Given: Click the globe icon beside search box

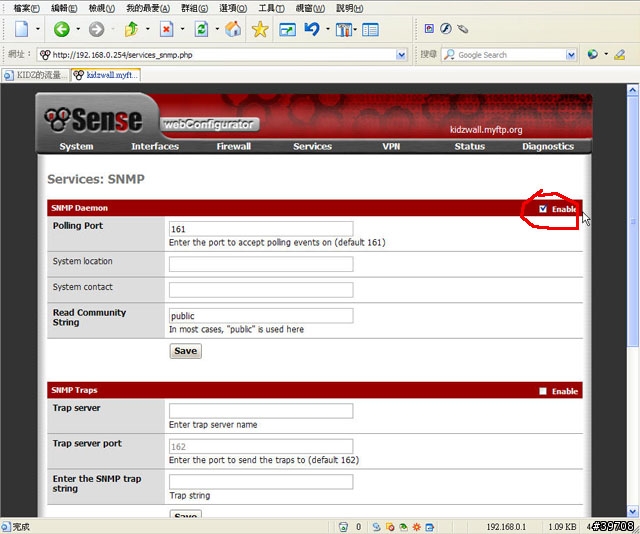Looking at the screenshot, I should click(592, 54).
